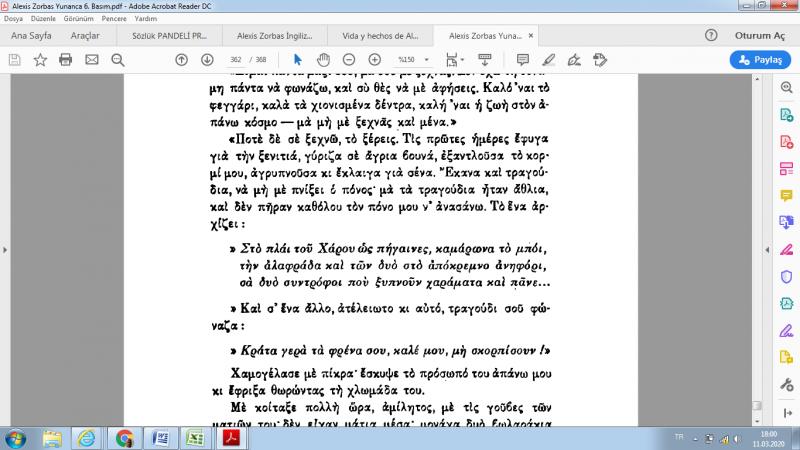800x450 pixels.
Task: Open search tool in right panel
Action: click(786, 87)
